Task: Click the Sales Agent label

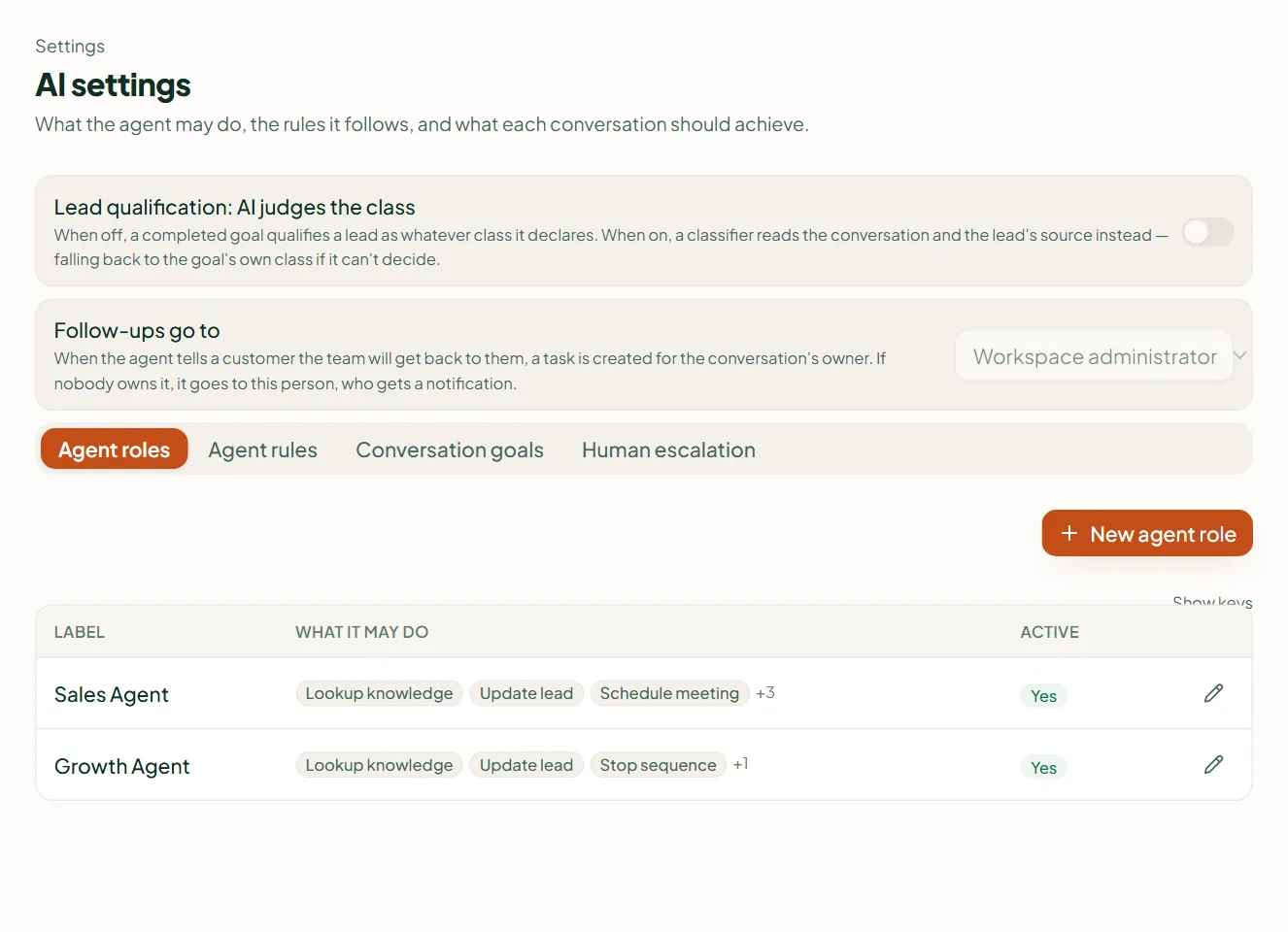Action: click(112, 694)
